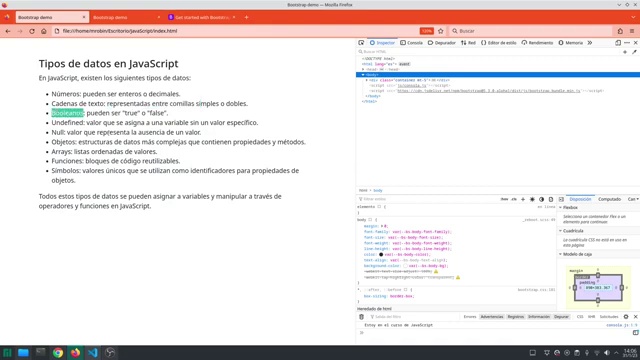Toggle the Registros console filter

(516, 317)
